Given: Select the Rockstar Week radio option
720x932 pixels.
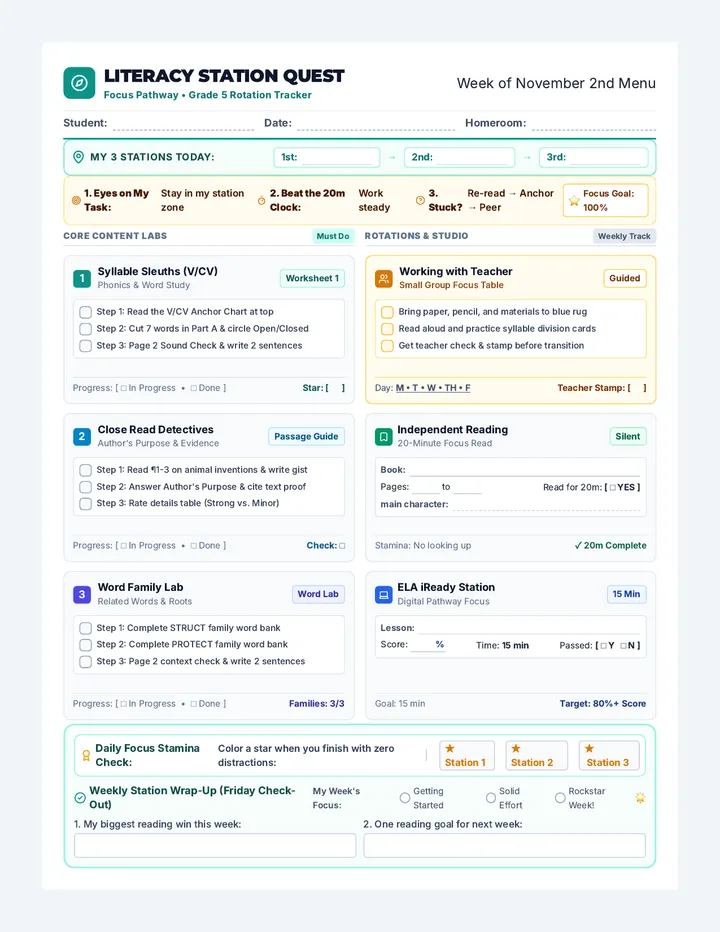Looking at the screenshot, I should [560, 798].
